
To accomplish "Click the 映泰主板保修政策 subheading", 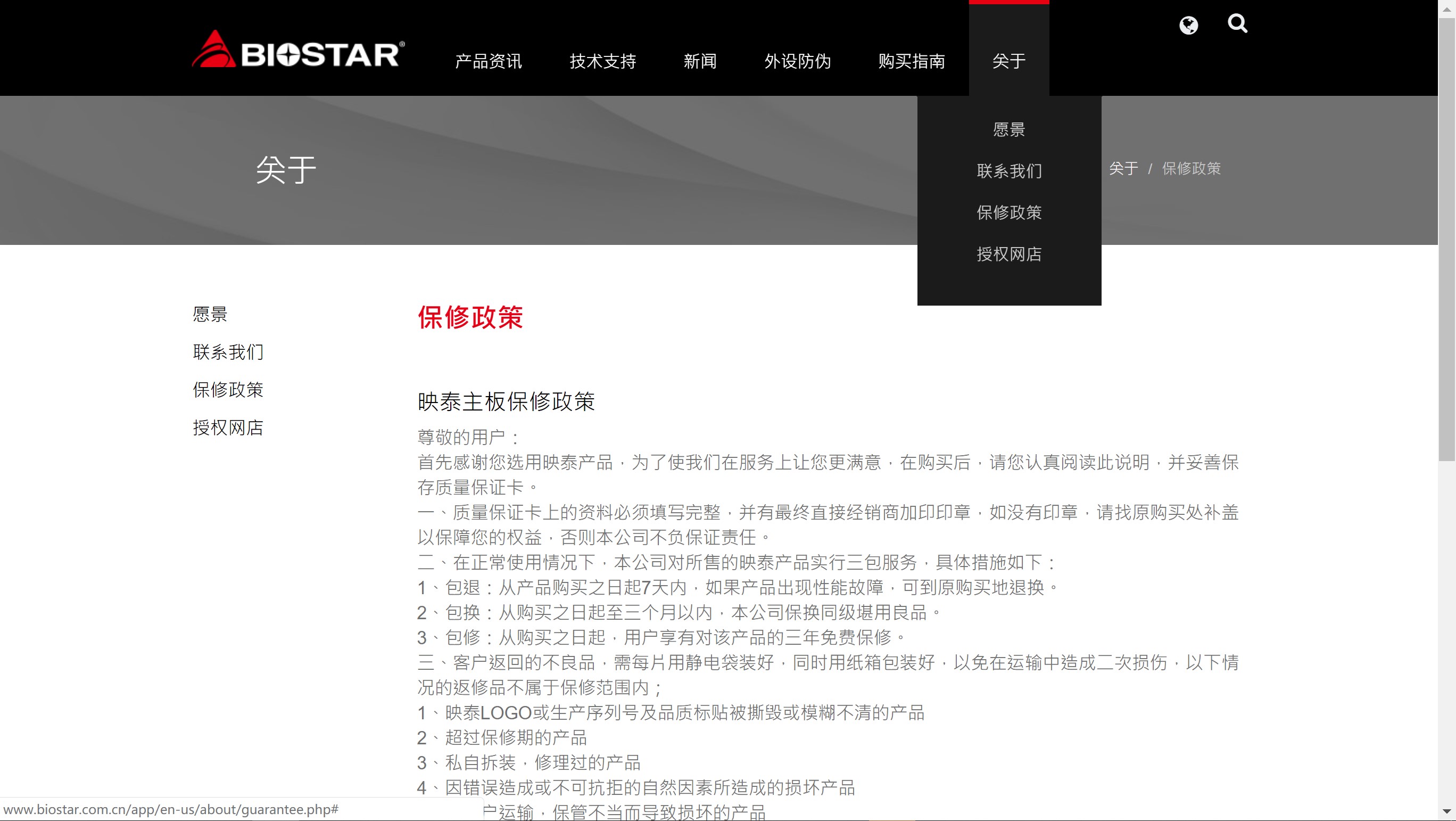I will tap(506, 401).
